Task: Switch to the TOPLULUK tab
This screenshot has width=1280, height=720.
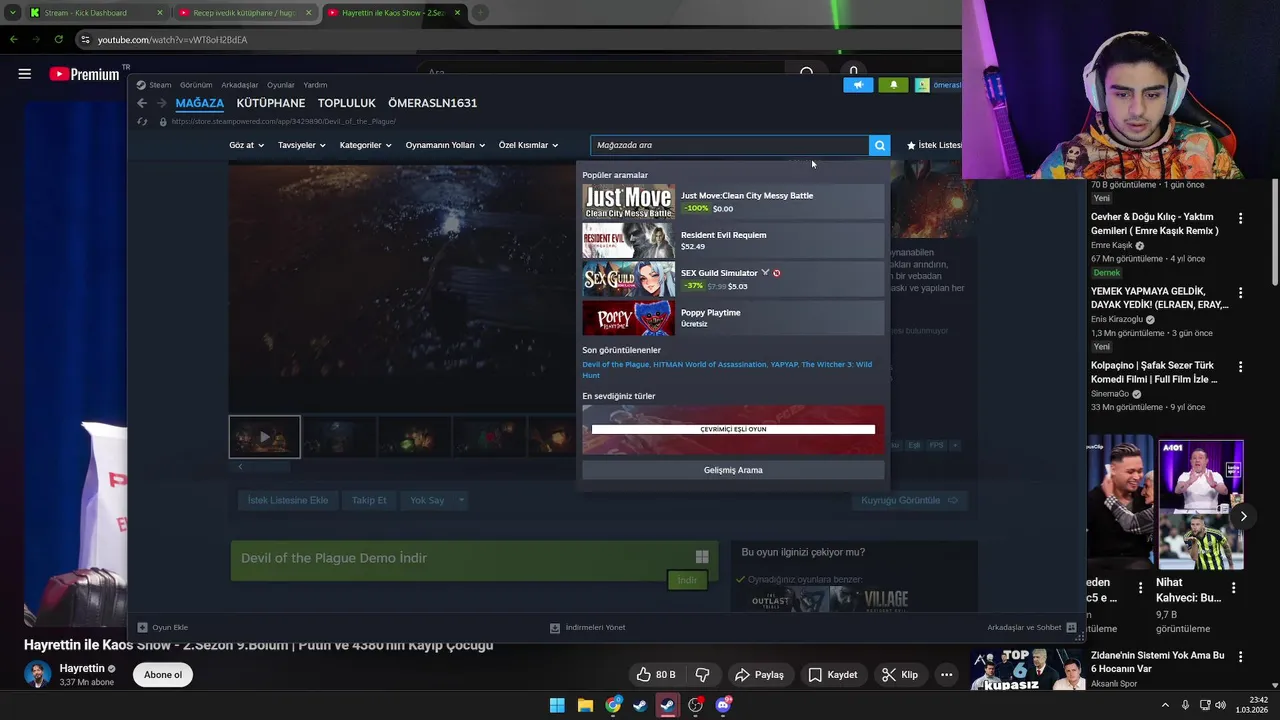Action: (x=347, y=103)
